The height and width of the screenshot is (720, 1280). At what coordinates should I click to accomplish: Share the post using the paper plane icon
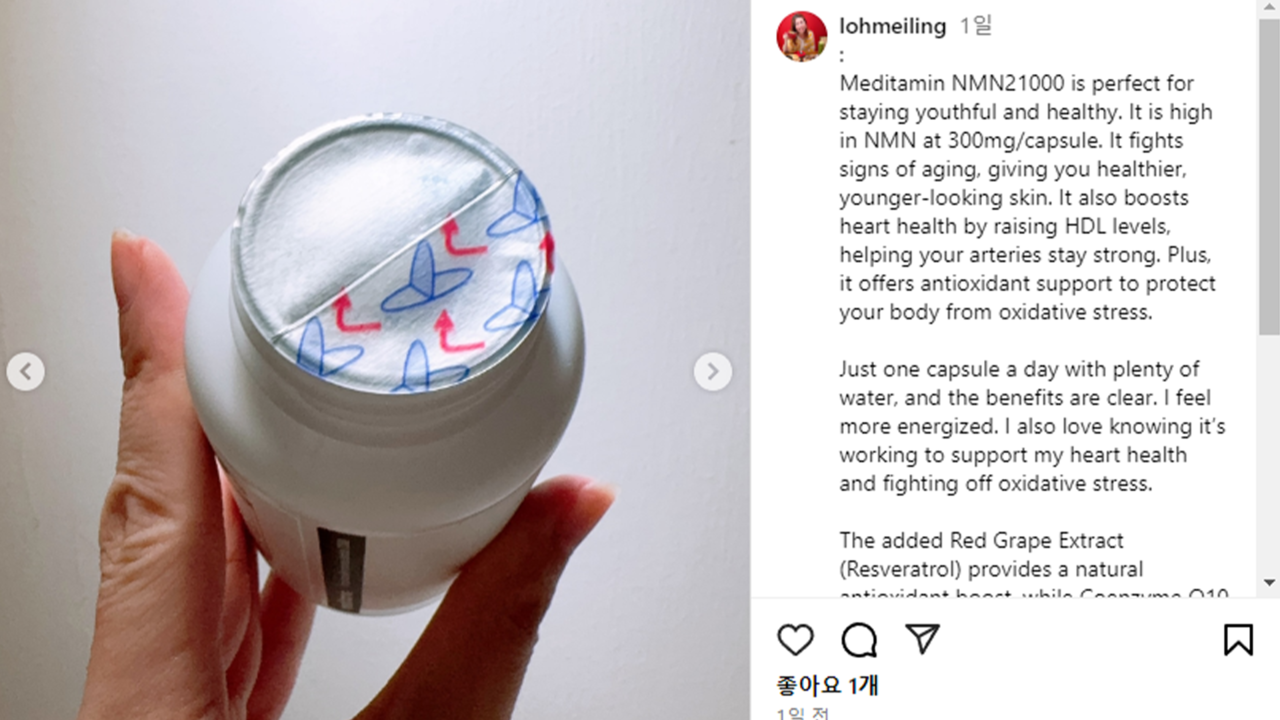click(x=922, y=640)
